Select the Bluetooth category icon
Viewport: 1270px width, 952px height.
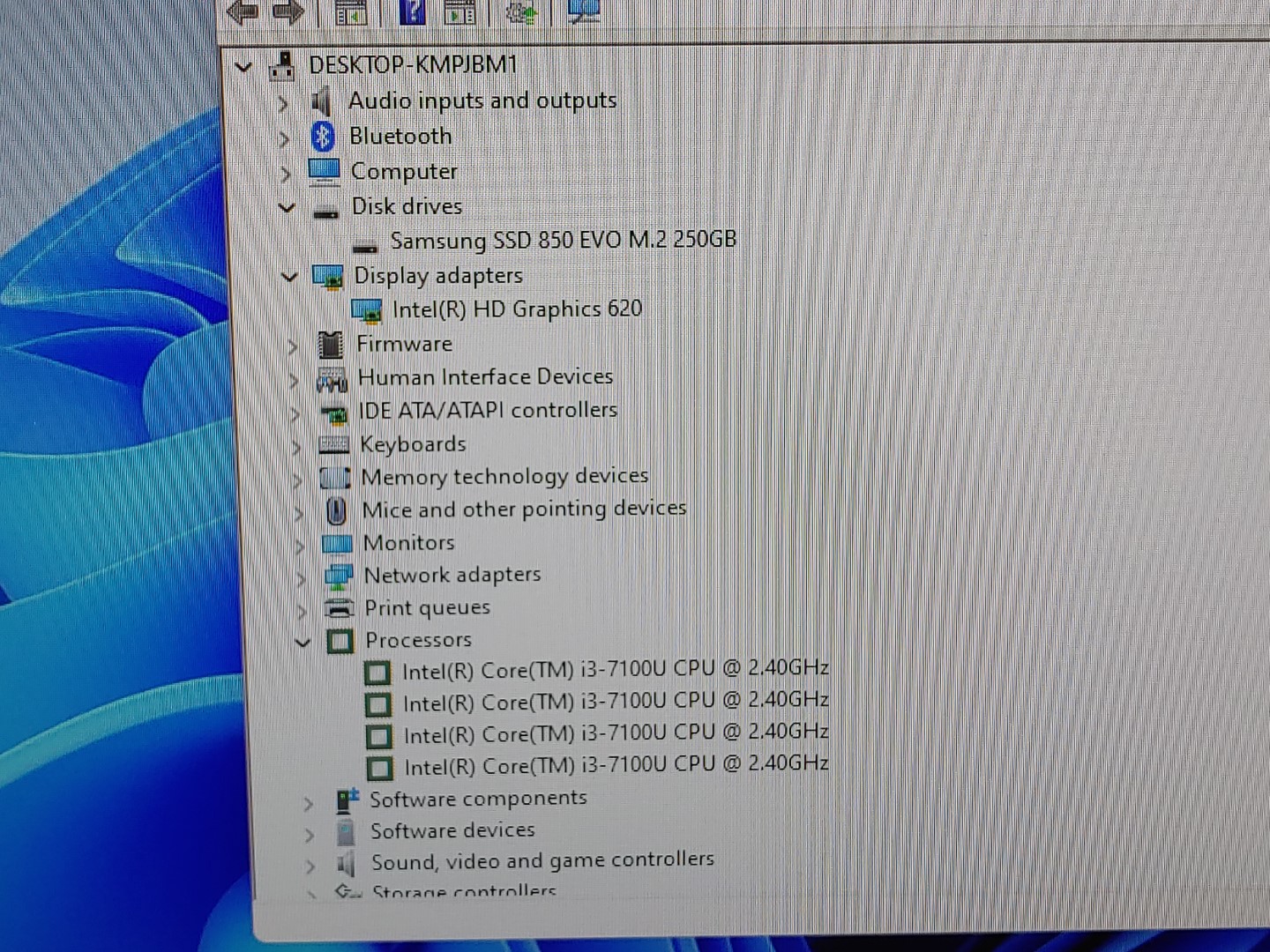(x=323, y=137)
